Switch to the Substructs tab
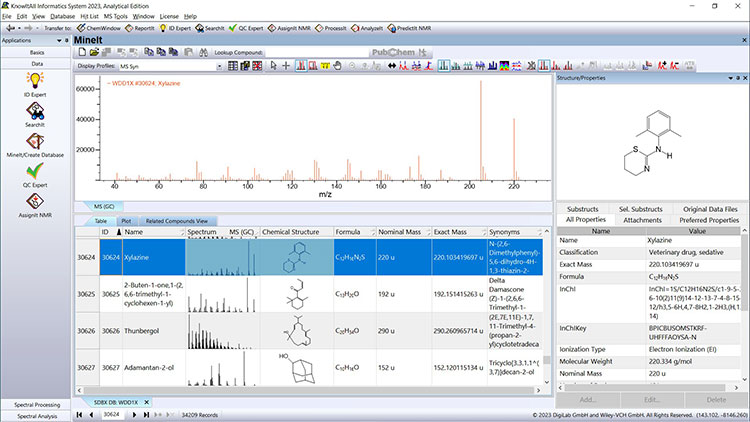The width and height of the screenshot is (750, 422). pos(583,207)
